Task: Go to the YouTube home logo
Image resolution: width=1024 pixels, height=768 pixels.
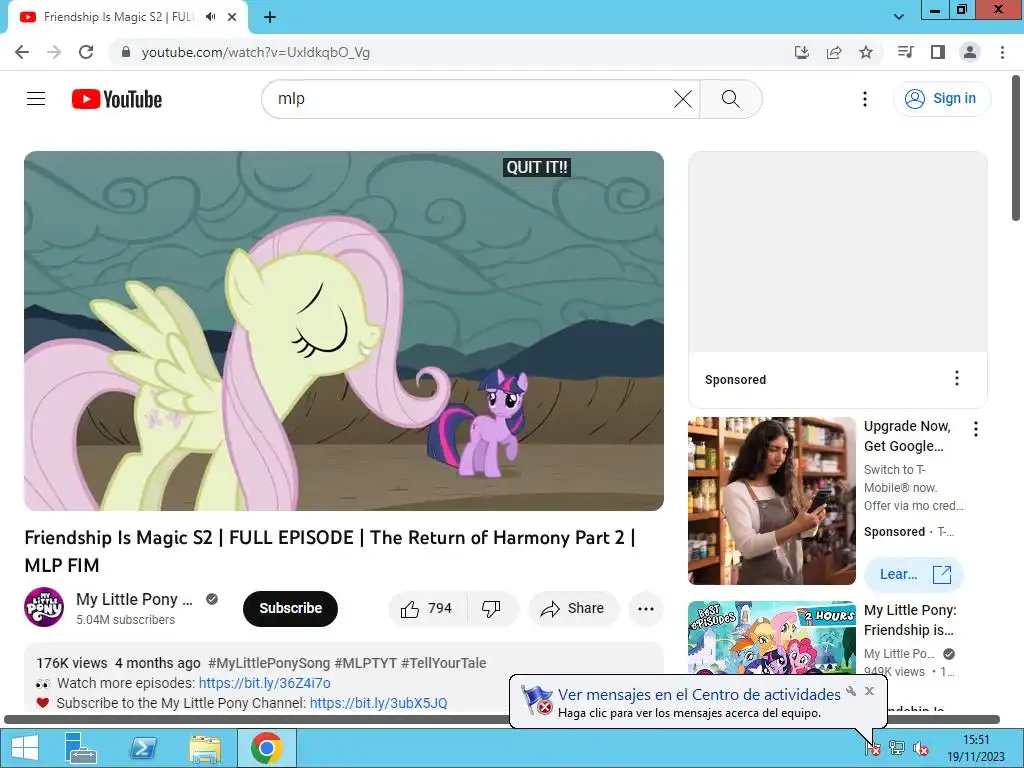Action: tap(117, 99)
